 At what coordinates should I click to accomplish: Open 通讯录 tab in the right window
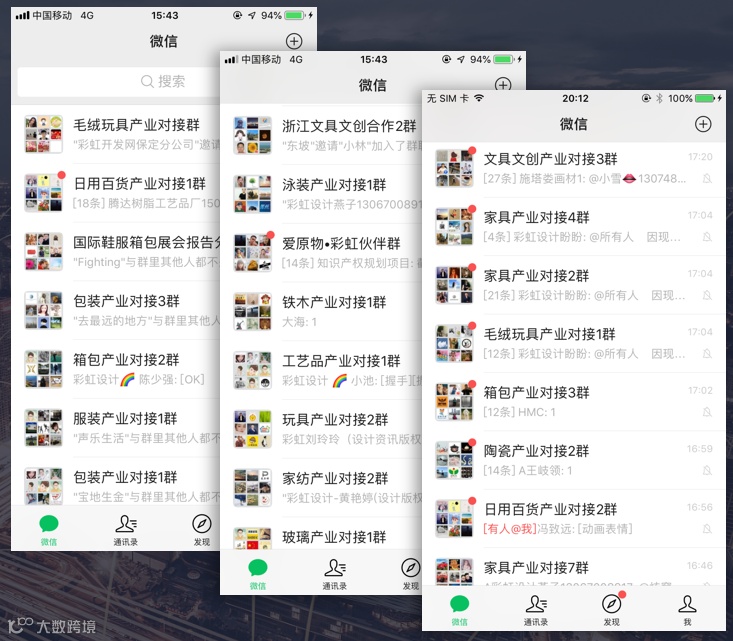(536, 610)
